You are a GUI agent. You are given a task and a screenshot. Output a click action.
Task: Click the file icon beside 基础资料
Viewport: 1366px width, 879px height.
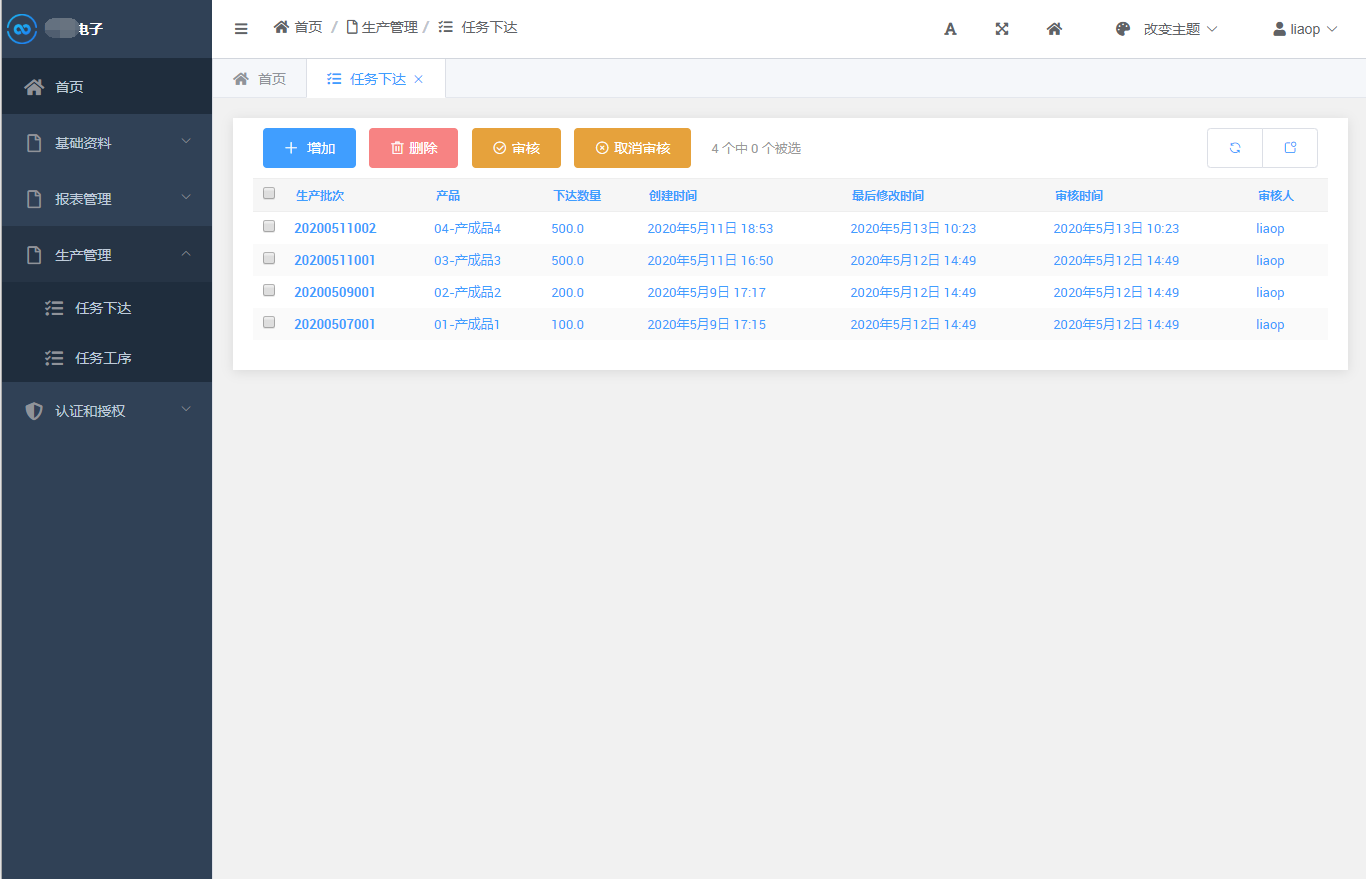tap(34, 143)
